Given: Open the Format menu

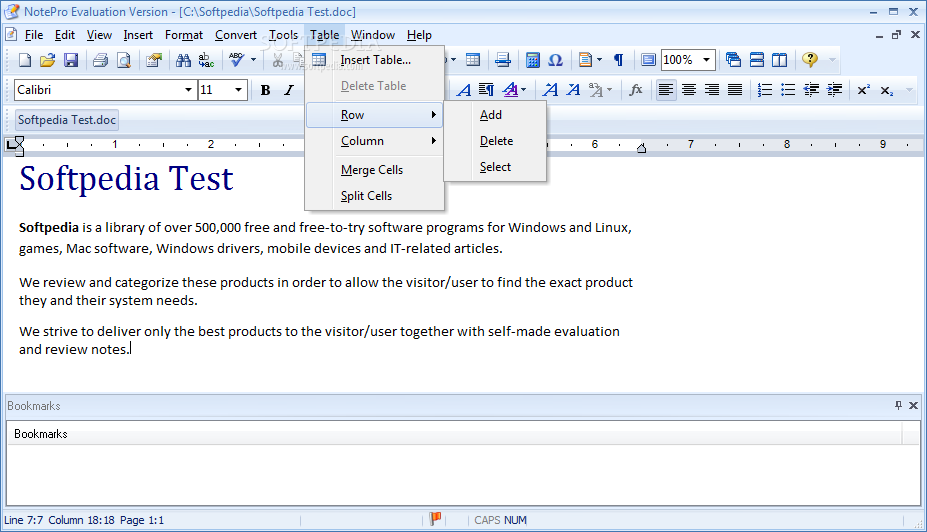Looking at the screenshot, I should click(x=184, y=35).
